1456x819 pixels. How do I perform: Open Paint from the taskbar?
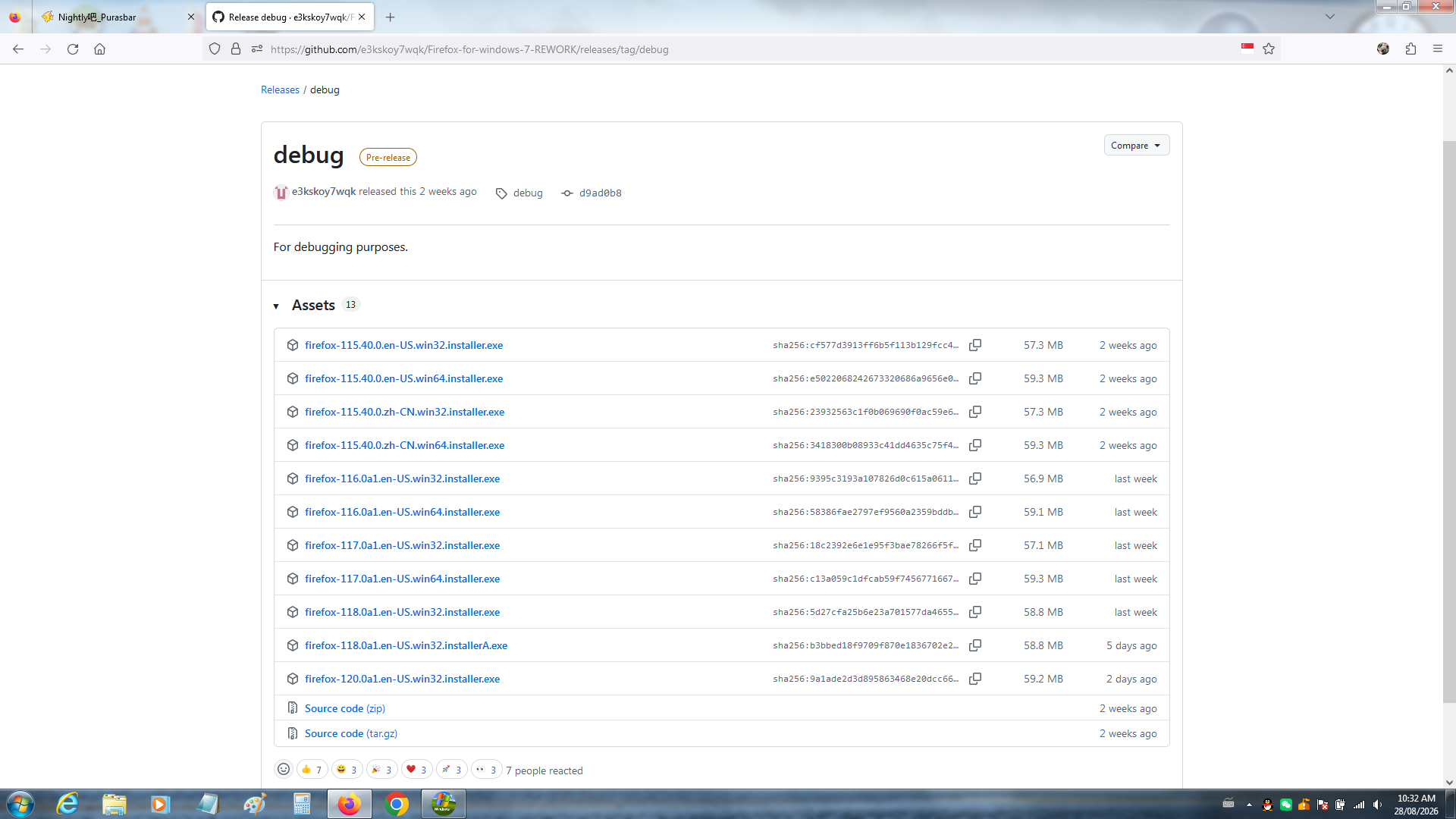(255, 804)
